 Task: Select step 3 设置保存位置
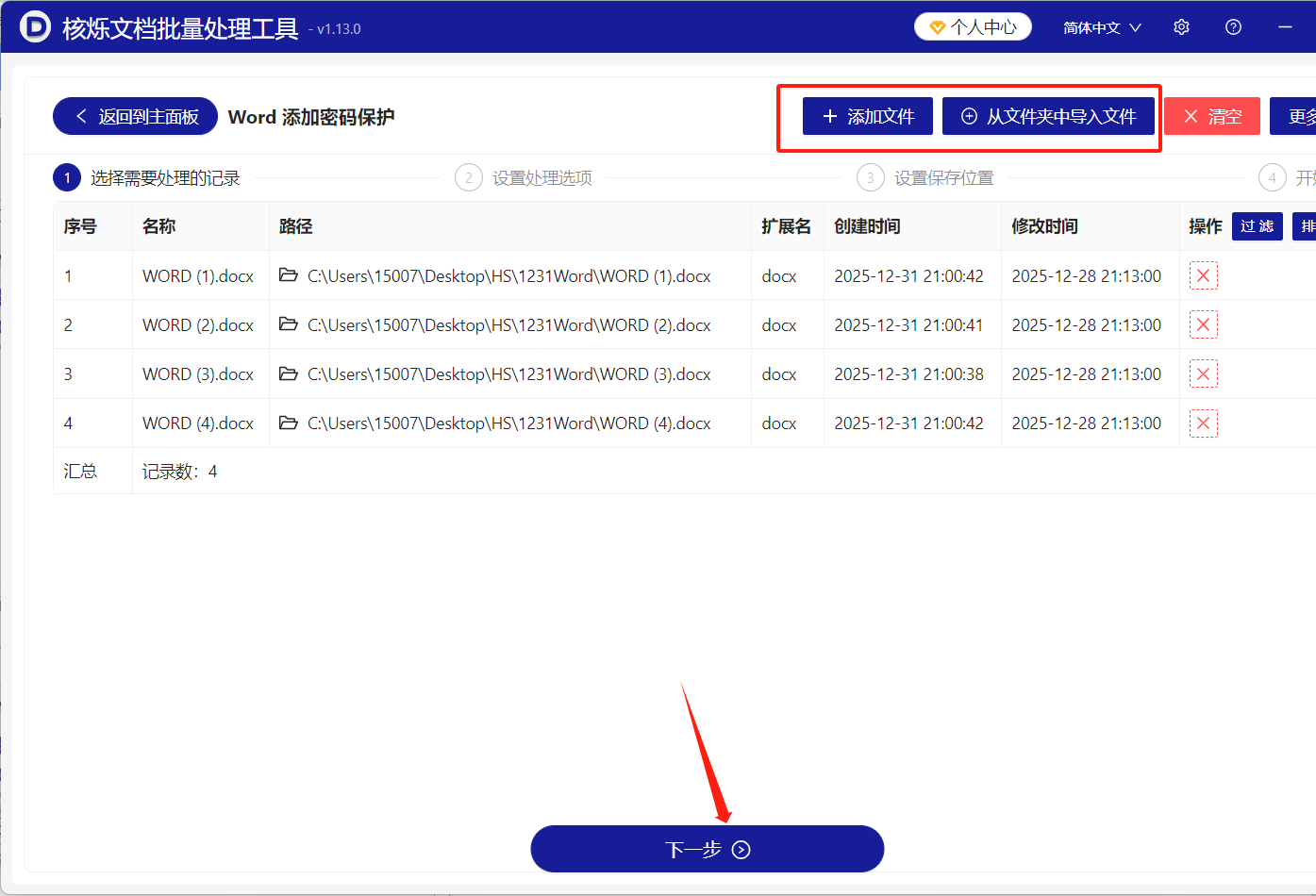pos(871,177)
